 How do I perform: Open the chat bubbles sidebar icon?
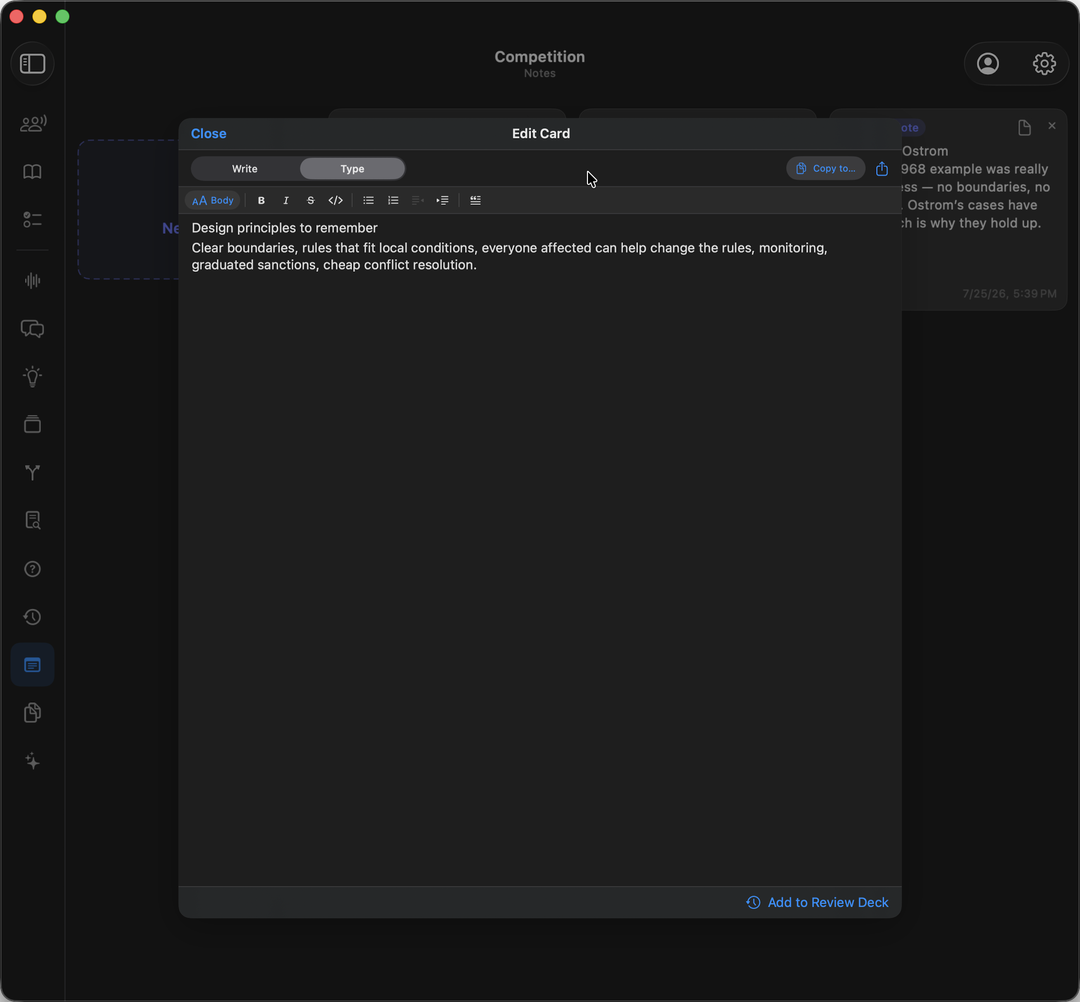[32, 328]
